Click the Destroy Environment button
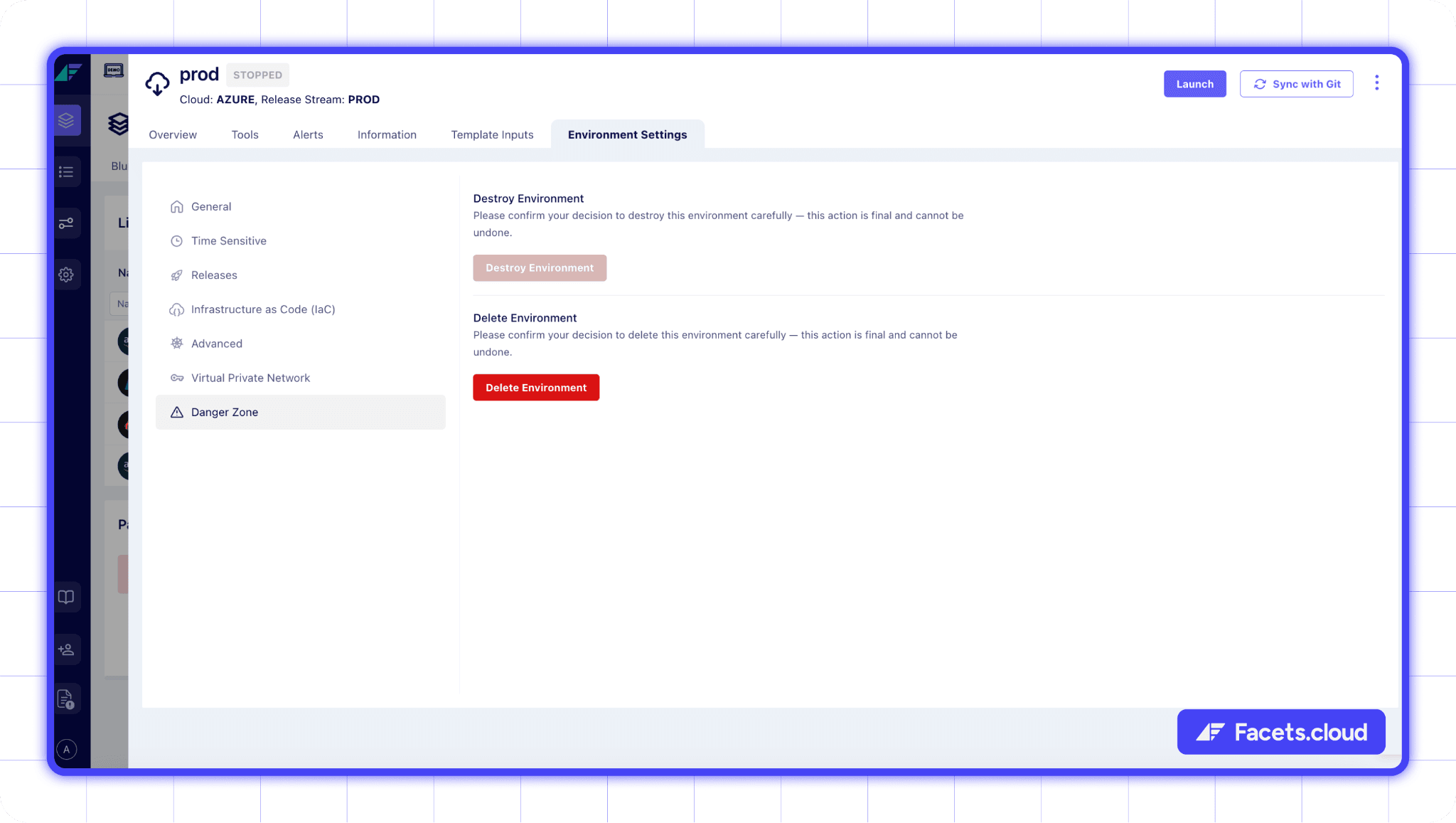The height and width of the screenshot is (823, 1456). pyautogui.click(x=540, y=268)
